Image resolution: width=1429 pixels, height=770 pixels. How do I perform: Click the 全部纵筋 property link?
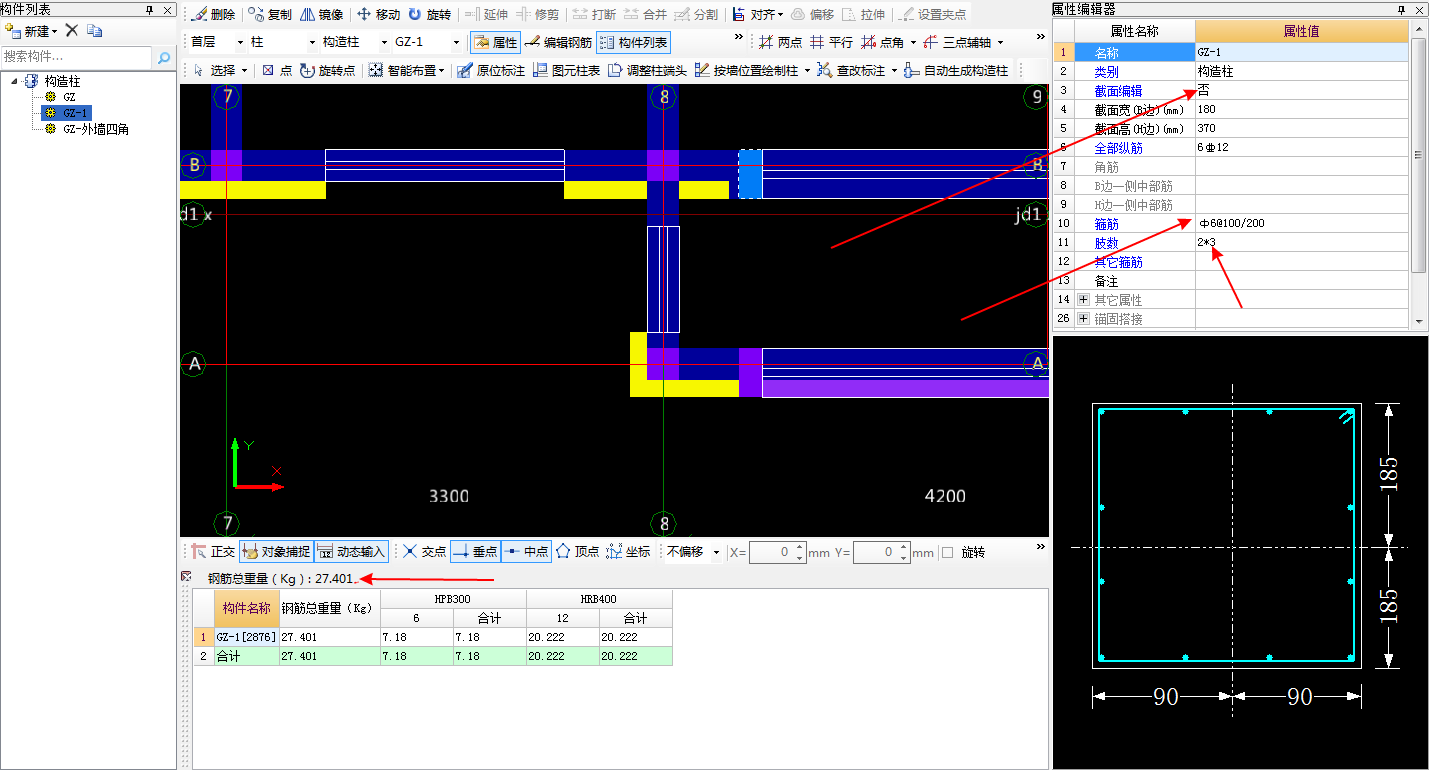click(1118, 148)
